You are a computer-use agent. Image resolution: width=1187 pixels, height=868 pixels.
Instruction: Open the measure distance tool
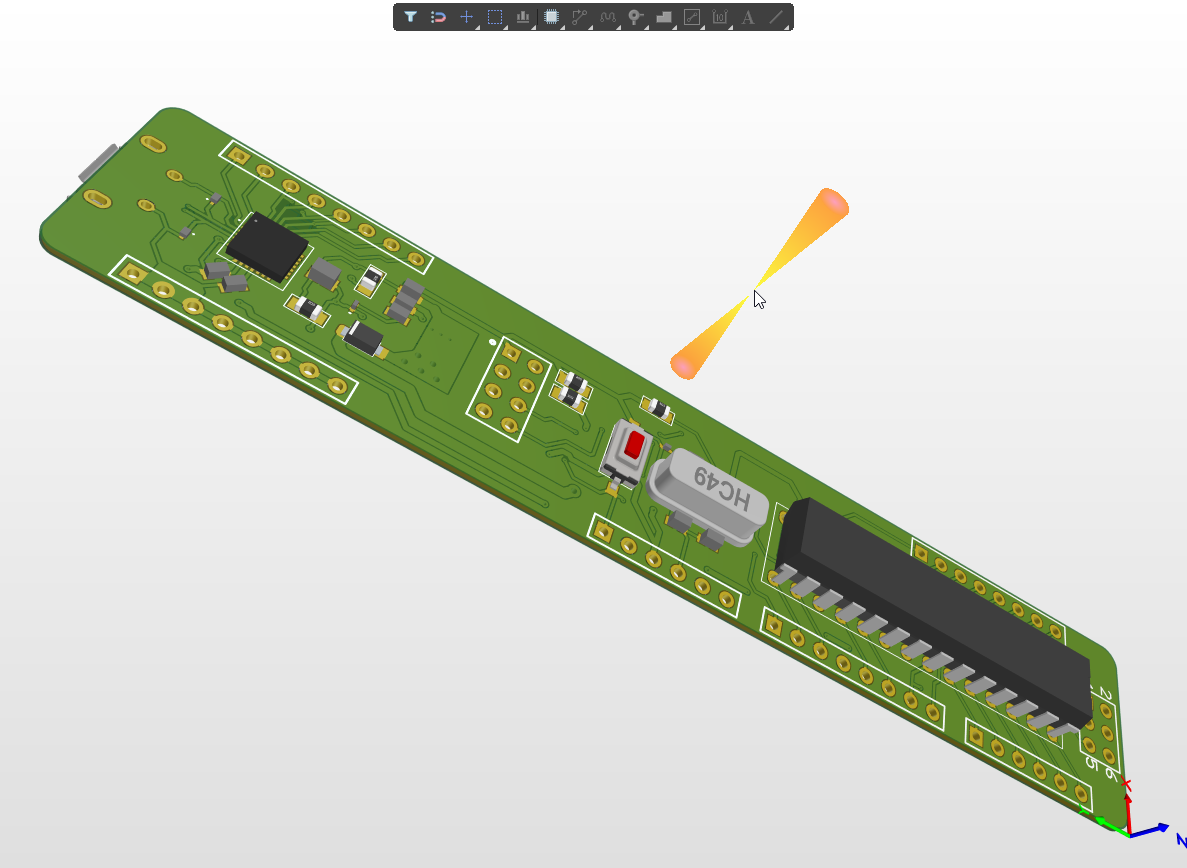tap(692, 17)
